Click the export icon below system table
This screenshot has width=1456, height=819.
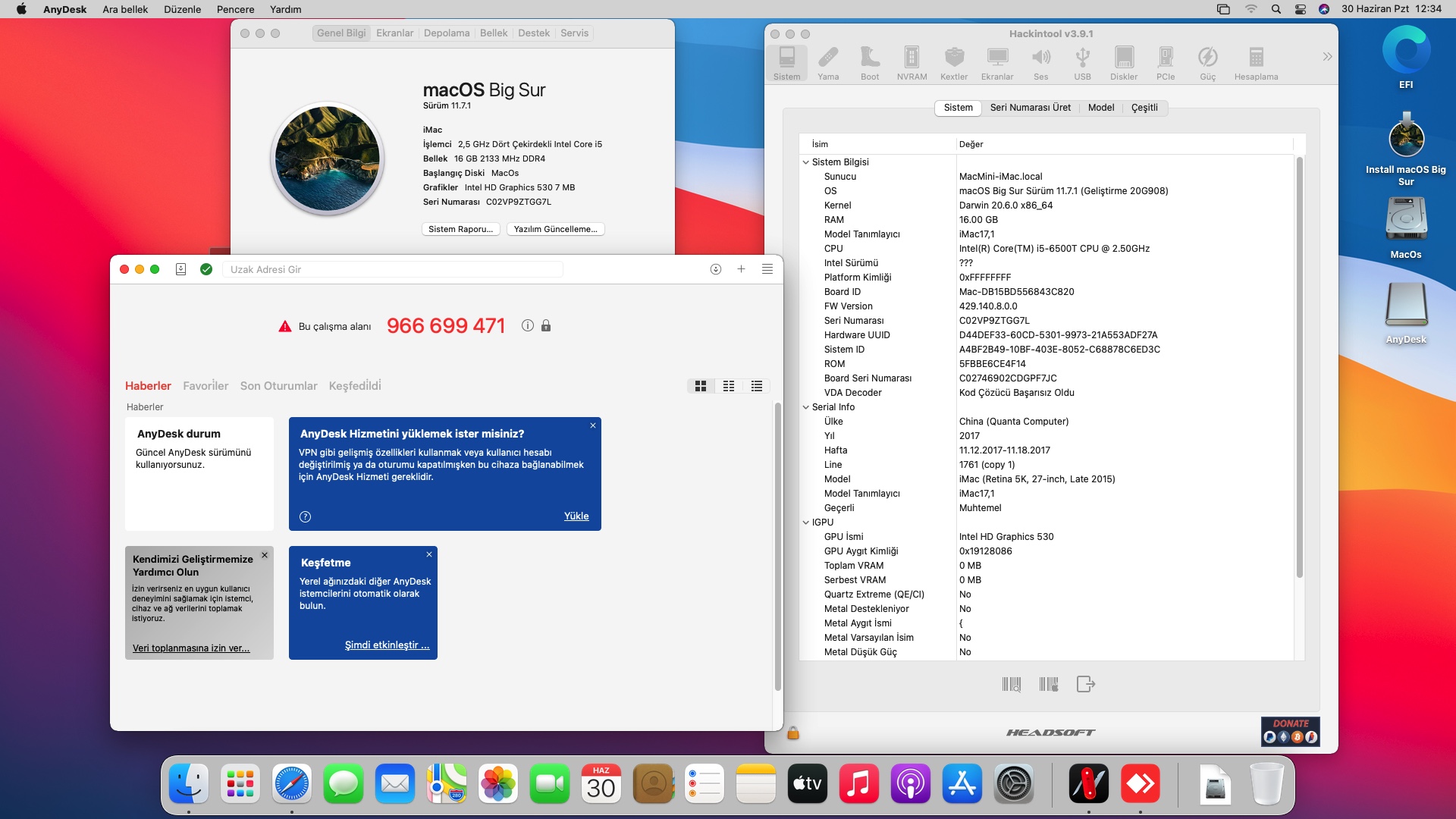[1085, 684]
